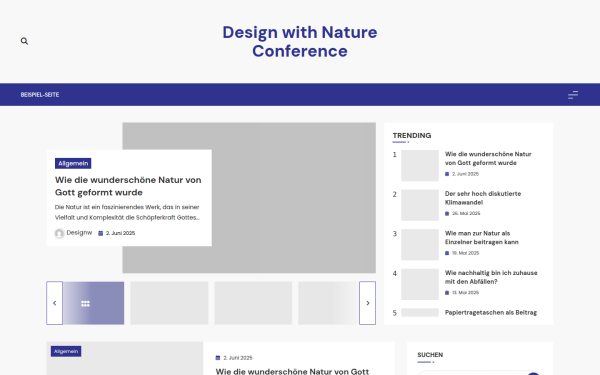Click 13. Mai 2025 date in trending
Viewport: 600px width, 375px height.
[x=466, y=293]
